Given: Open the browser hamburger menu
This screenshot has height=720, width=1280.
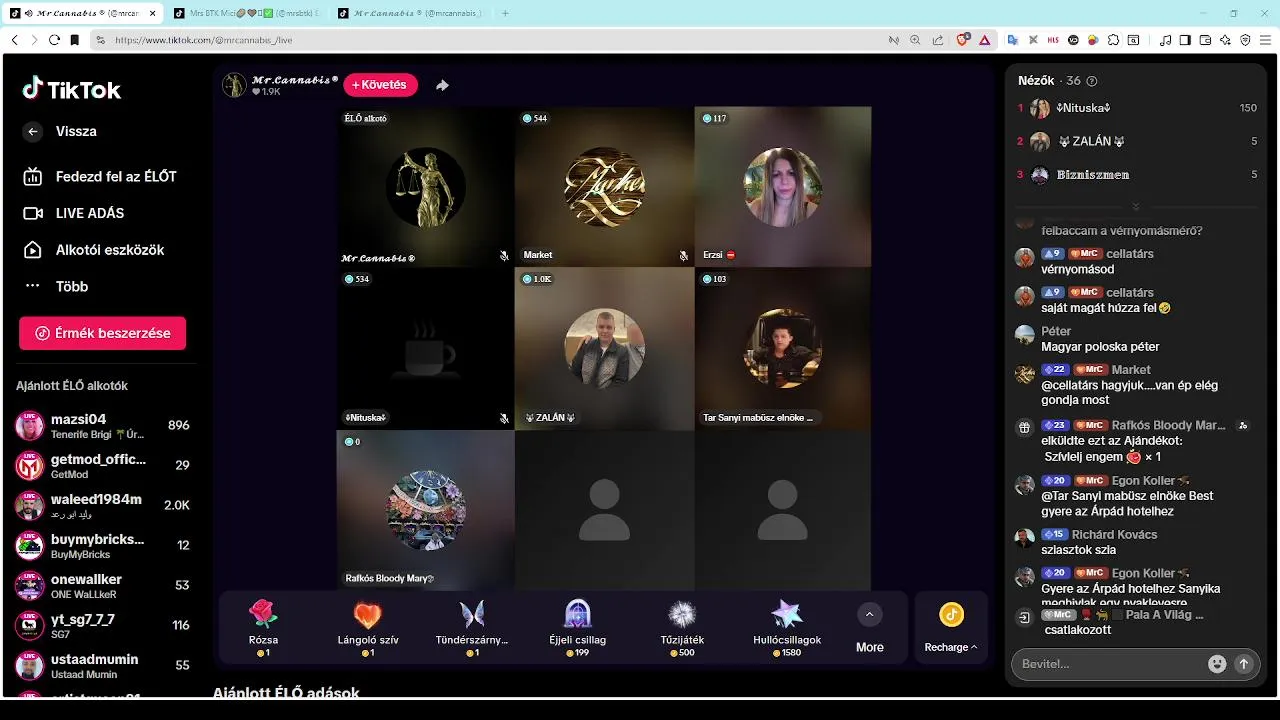Looking at the screenshot, I should click(x=1264, y=40).
